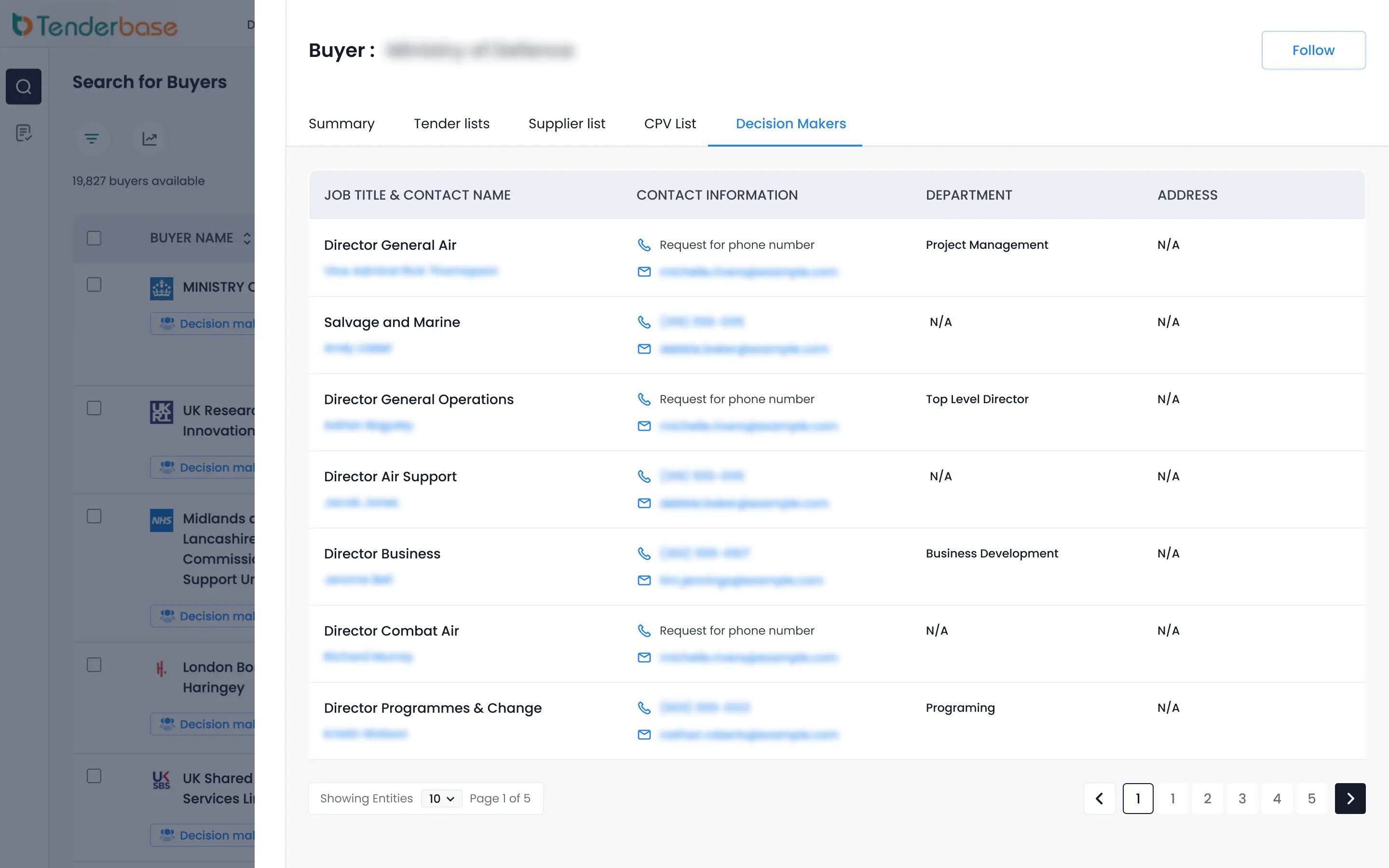The width and height of the screenshot is (1389, 868).
Task: Go to next page arrow
Action: tap(1349, 799)
